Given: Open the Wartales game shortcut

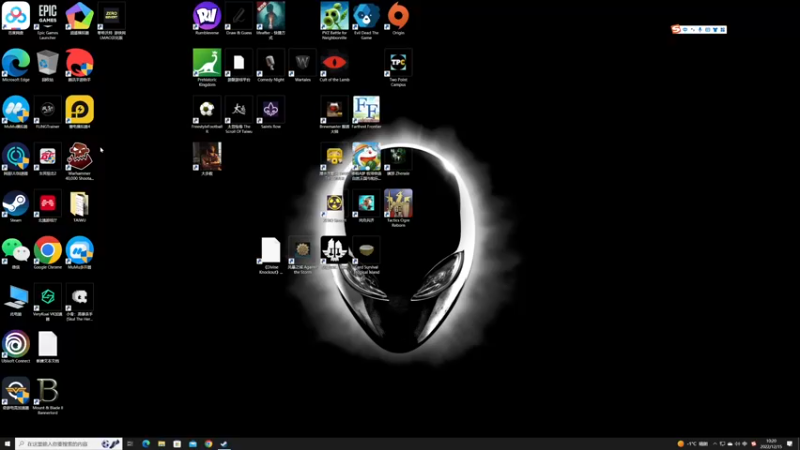Looking at the screenshot, I should click(x=303, y=65).
